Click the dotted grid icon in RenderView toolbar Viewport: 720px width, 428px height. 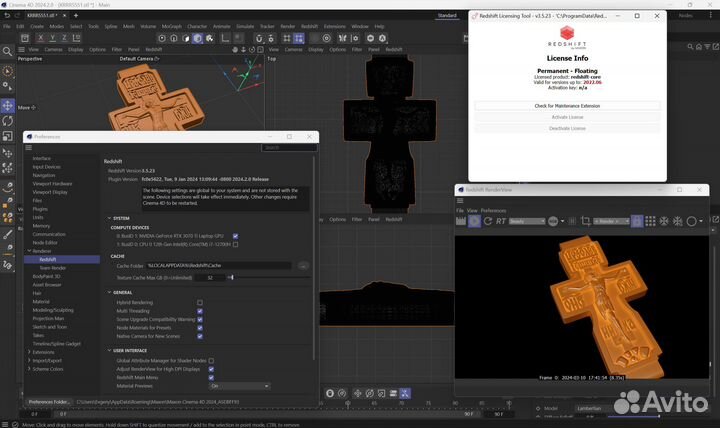pos(650,221)
